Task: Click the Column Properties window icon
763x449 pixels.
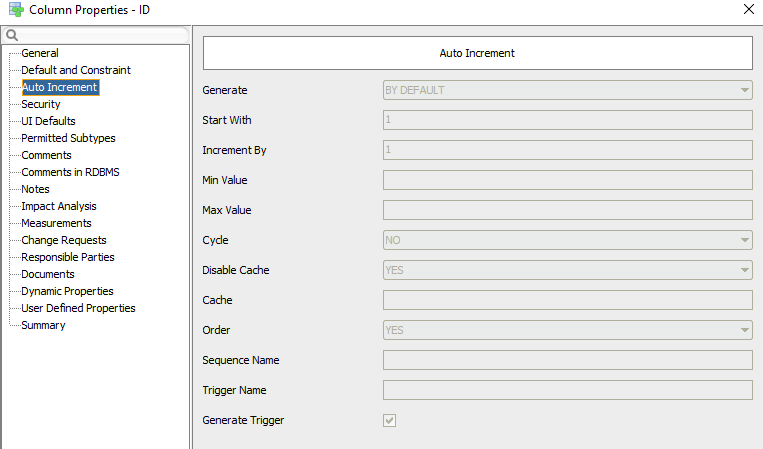Action: (x=16, y=10)
